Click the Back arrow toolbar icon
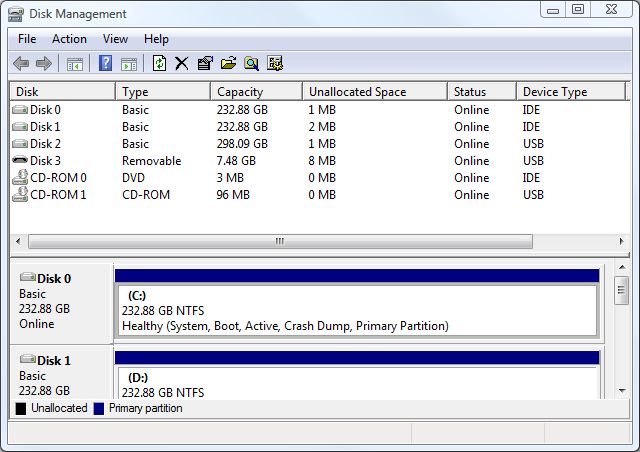 [x=21, y=64]
